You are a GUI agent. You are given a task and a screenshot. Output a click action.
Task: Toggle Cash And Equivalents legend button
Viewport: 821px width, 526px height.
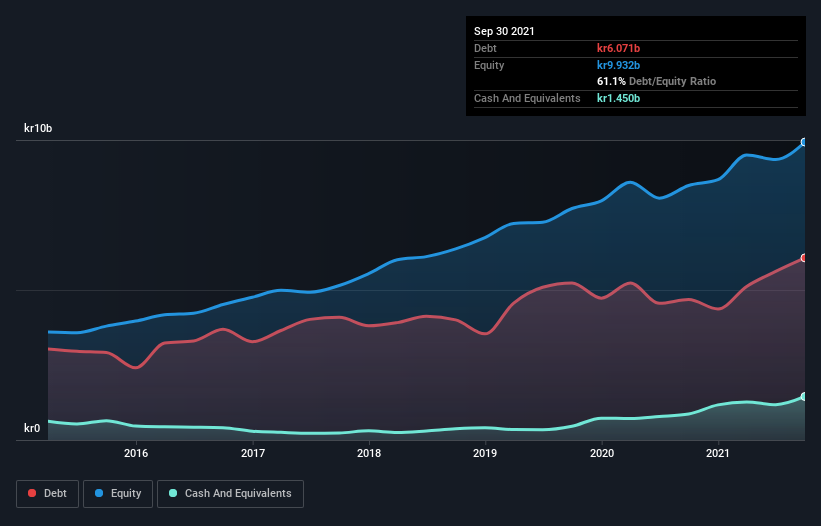[x=230, y=494]
